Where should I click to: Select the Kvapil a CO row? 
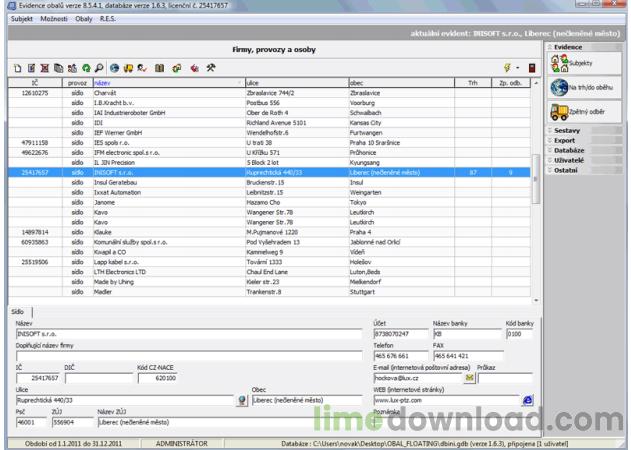pos(269,252)
